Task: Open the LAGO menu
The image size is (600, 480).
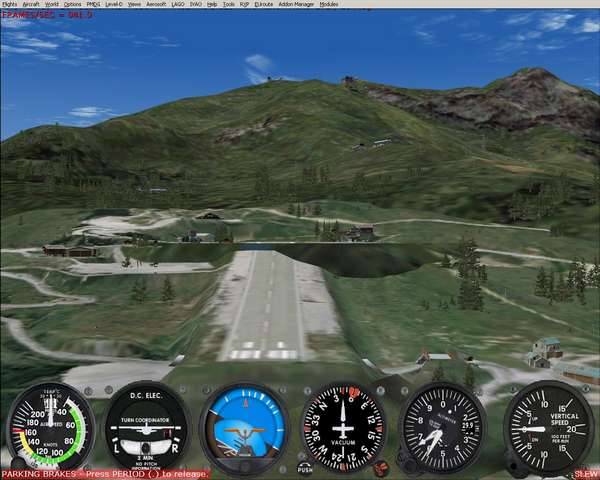Action: pyautogui.click(x=178, y=4)
